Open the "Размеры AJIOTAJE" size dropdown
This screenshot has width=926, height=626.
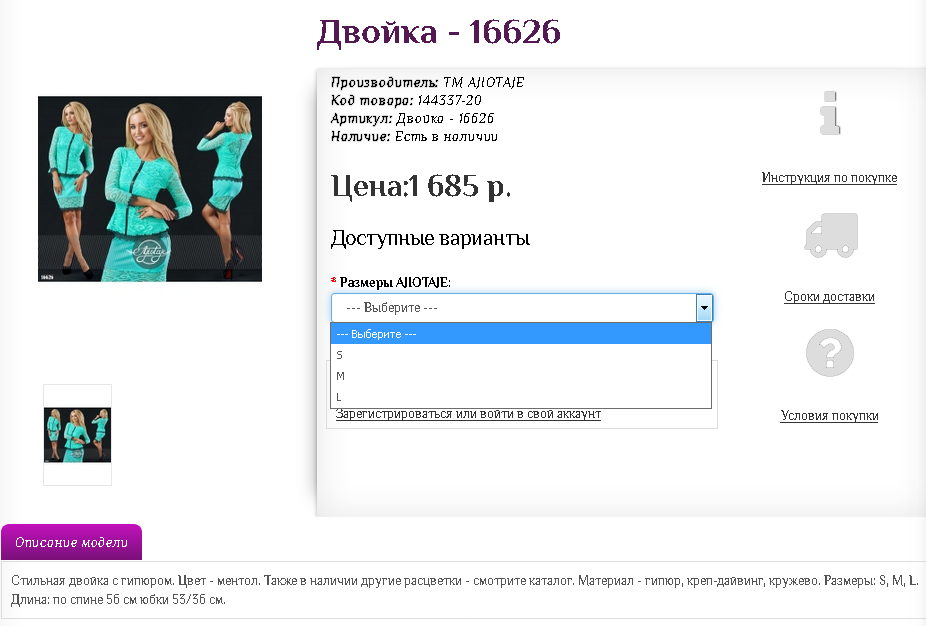click(515, 307)
